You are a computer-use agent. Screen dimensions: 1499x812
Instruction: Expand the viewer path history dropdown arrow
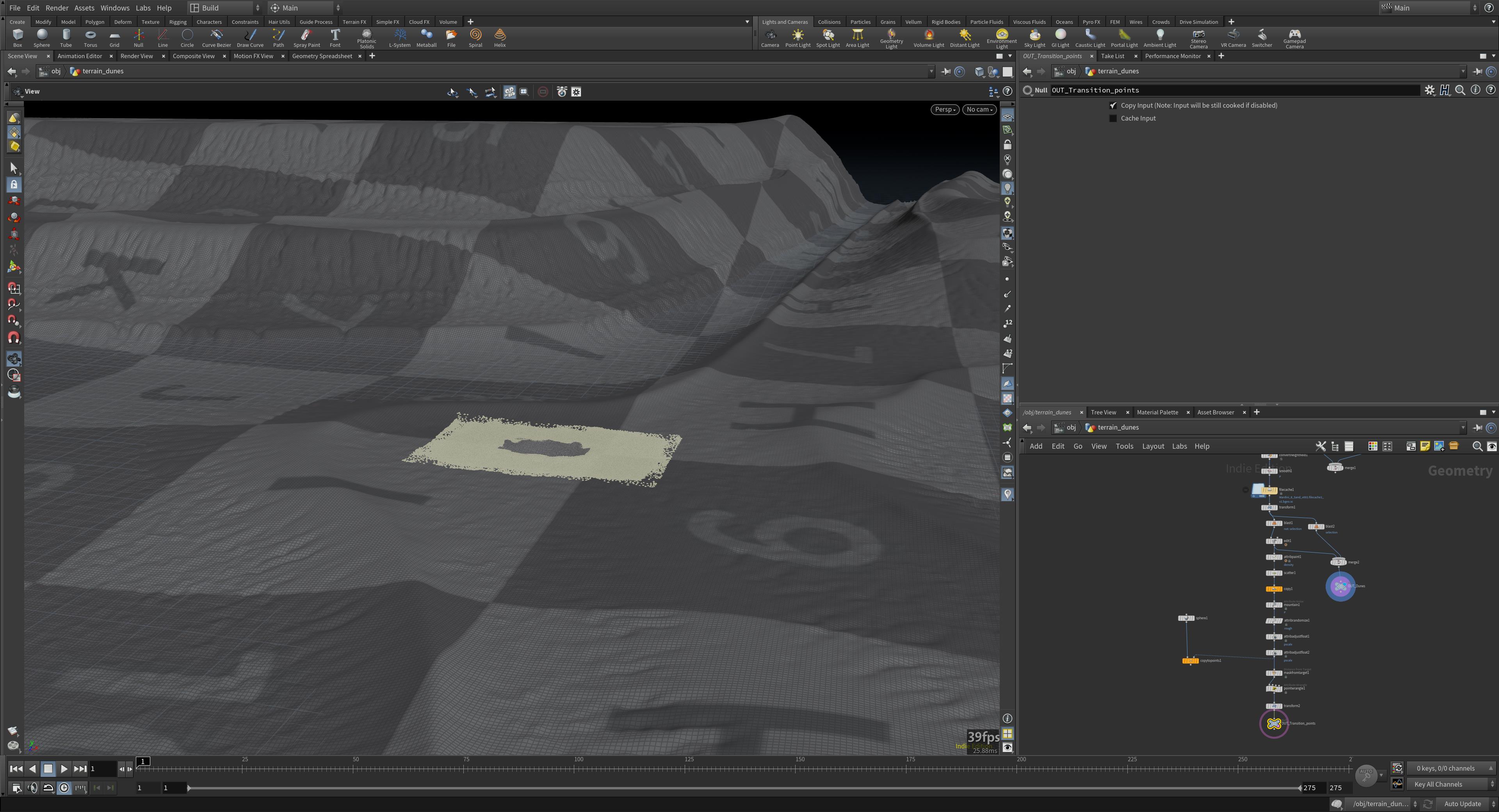(x=931, y=71)
